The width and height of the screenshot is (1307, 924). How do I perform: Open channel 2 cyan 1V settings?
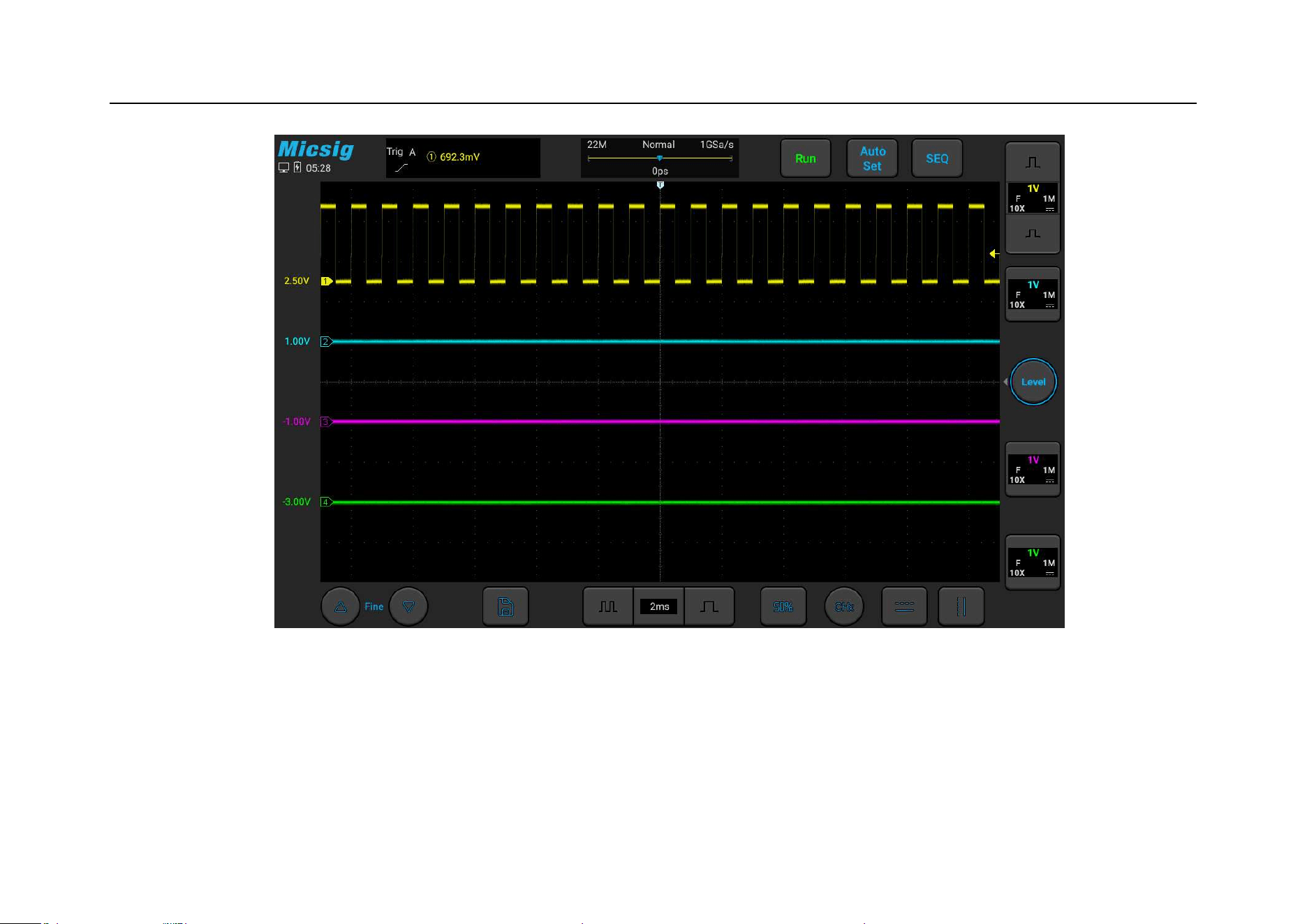pyautogui.click(x=1033, y=295)
